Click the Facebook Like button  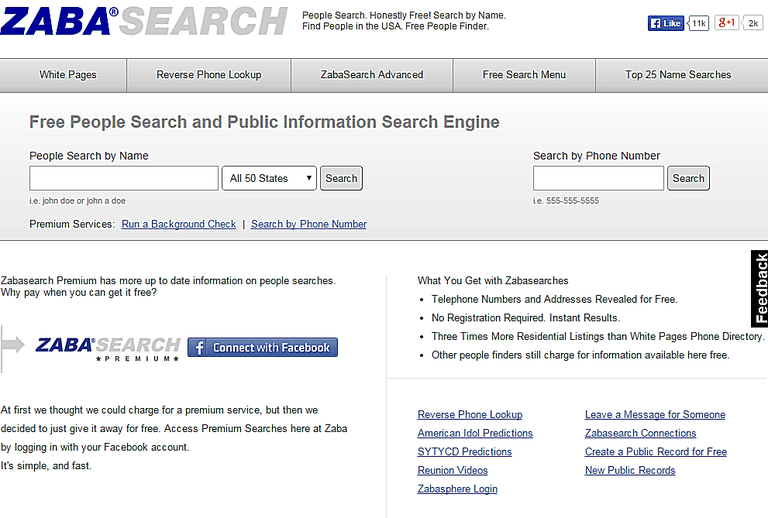[666, 23]
